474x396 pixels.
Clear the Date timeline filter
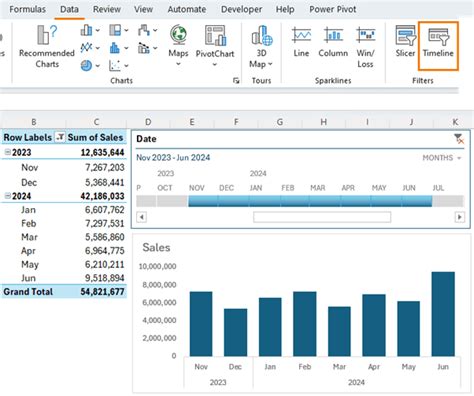pos(459,139)
